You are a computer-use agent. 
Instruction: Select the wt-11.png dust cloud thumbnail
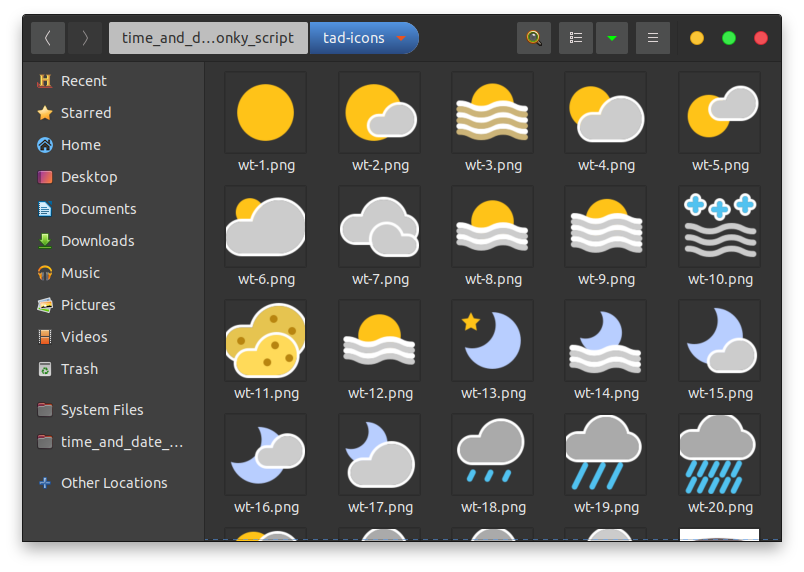[x=266, y=341]
